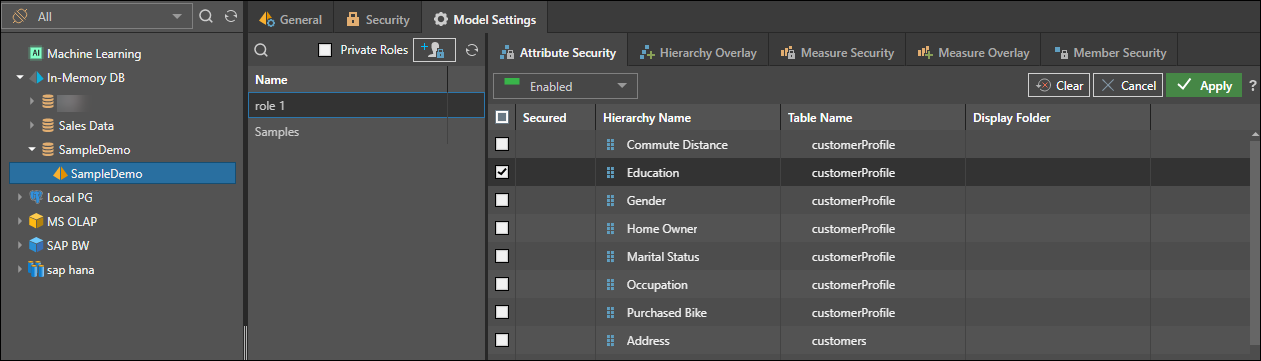Click the SAP BW server icon
Viewport: 1261px width, 361px height.
pyautogui.click(x=37, y=245)
